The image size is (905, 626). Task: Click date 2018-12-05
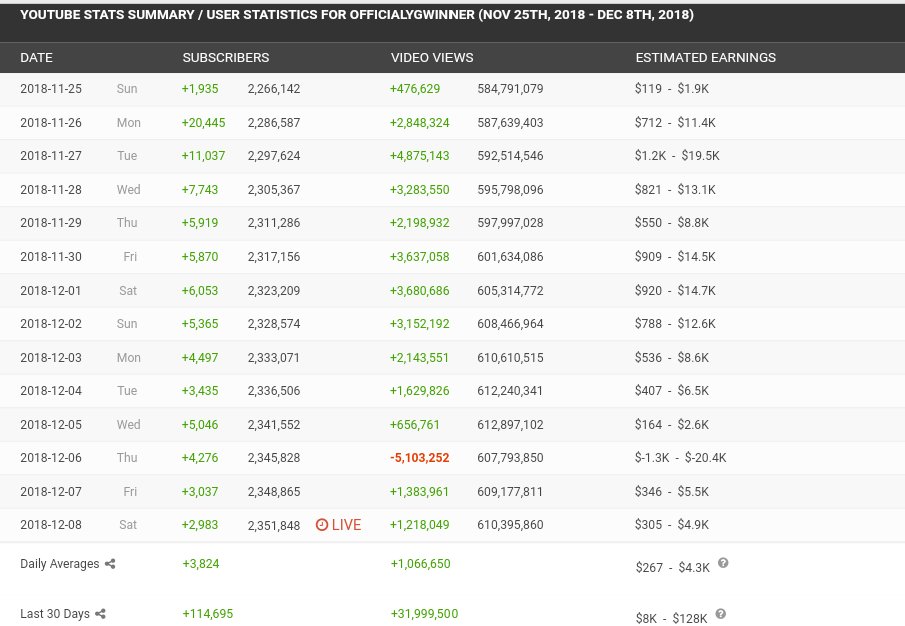pos(51,425)
